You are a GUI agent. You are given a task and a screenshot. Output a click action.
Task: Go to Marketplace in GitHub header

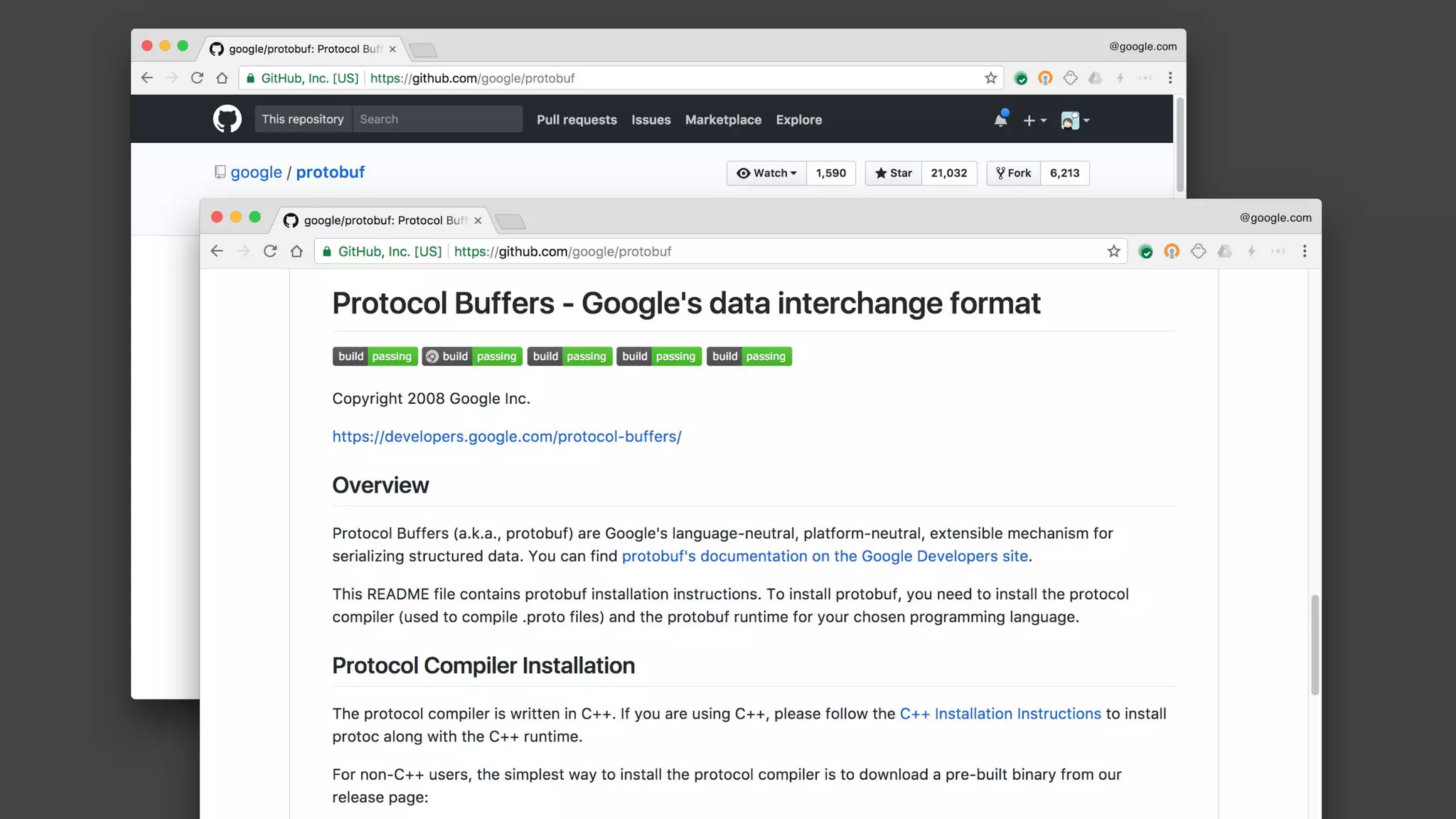723,119
